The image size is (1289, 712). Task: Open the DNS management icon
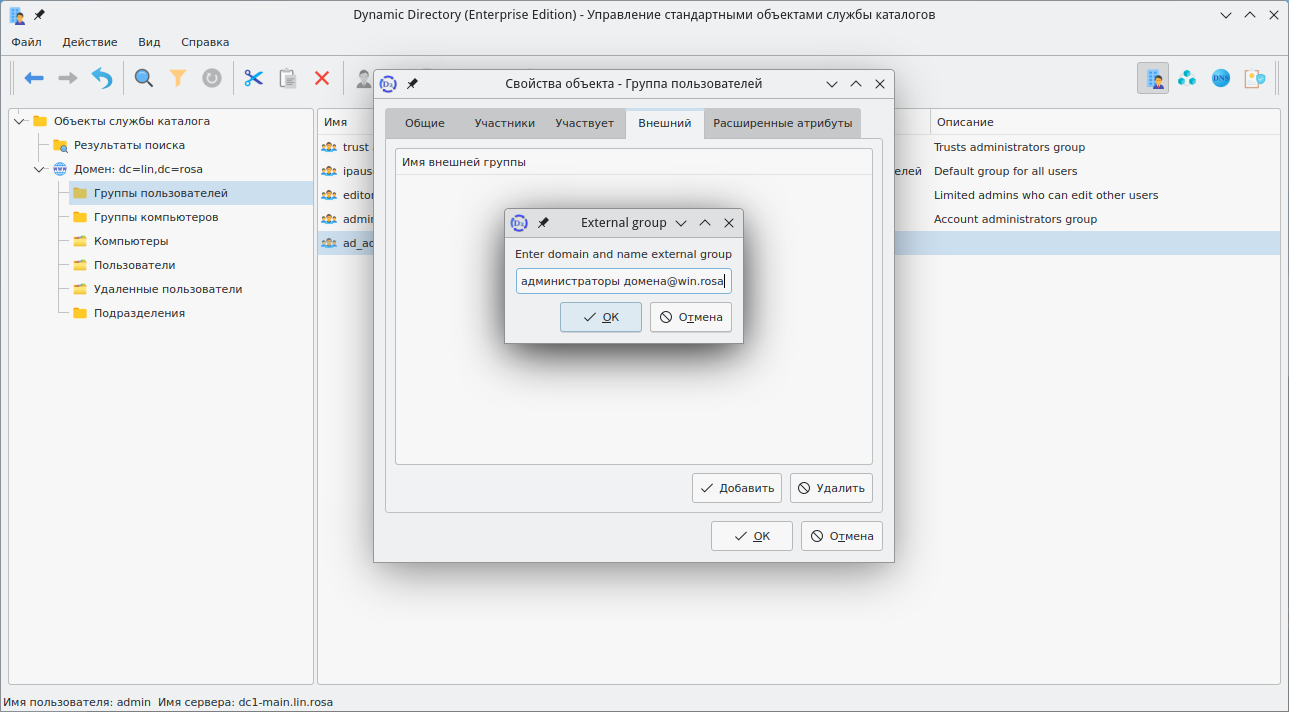click(1221, 78)
